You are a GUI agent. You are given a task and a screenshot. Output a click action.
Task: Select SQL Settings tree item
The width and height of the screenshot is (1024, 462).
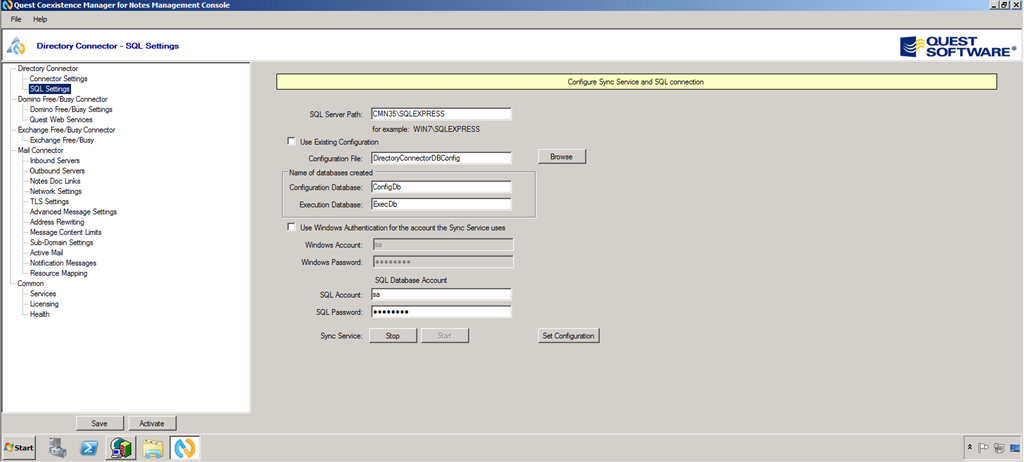tap(50, 89)
